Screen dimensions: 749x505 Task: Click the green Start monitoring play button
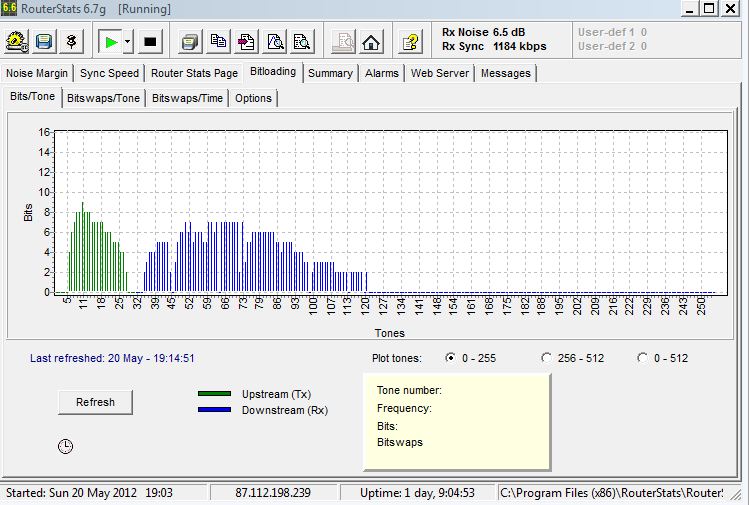point(111,42)
